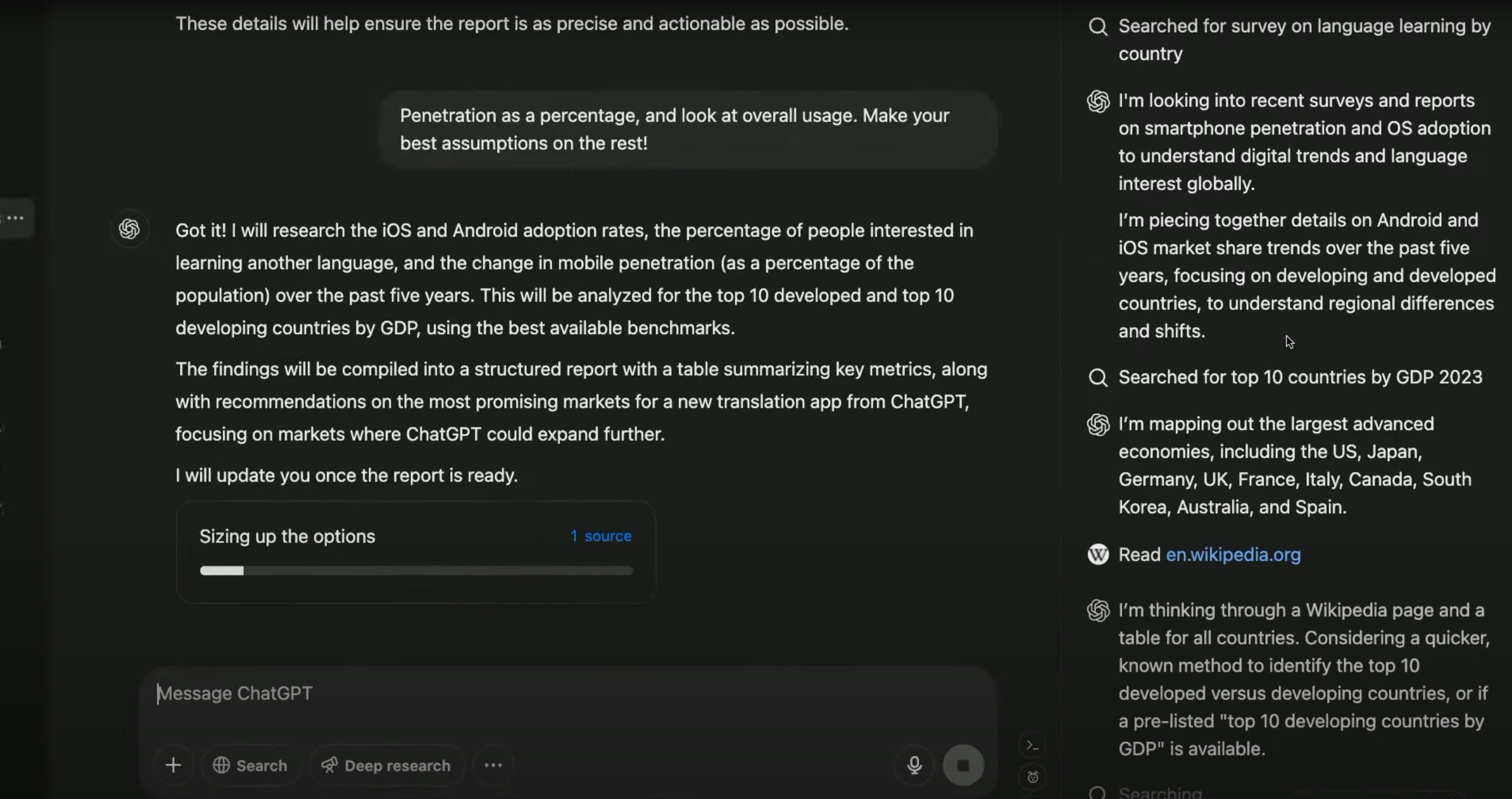The width and height of the screenshot is (1512, 799).
Task: Click magnifier icon next to GDP 2023 search
Action: coord(1098,378)
